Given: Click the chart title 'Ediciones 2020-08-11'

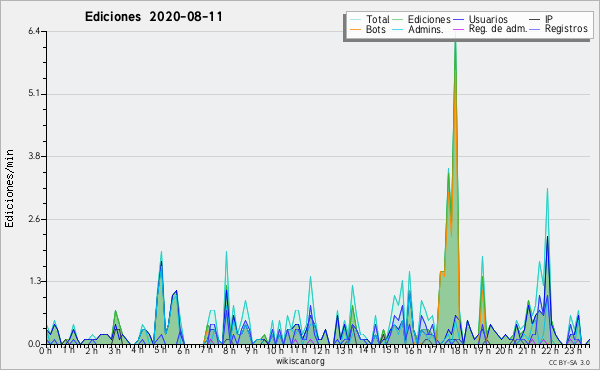Looking at the screenshot, I should tap(153, 17).
